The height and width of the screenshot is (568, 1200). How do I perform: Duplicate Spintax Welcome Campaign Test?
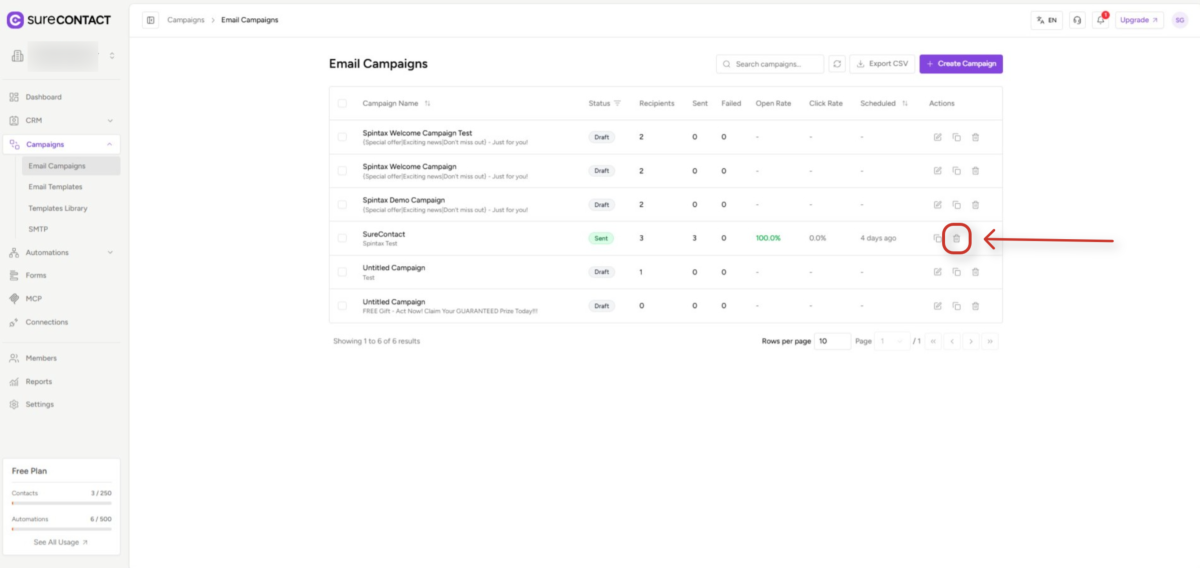coord(956,137)
